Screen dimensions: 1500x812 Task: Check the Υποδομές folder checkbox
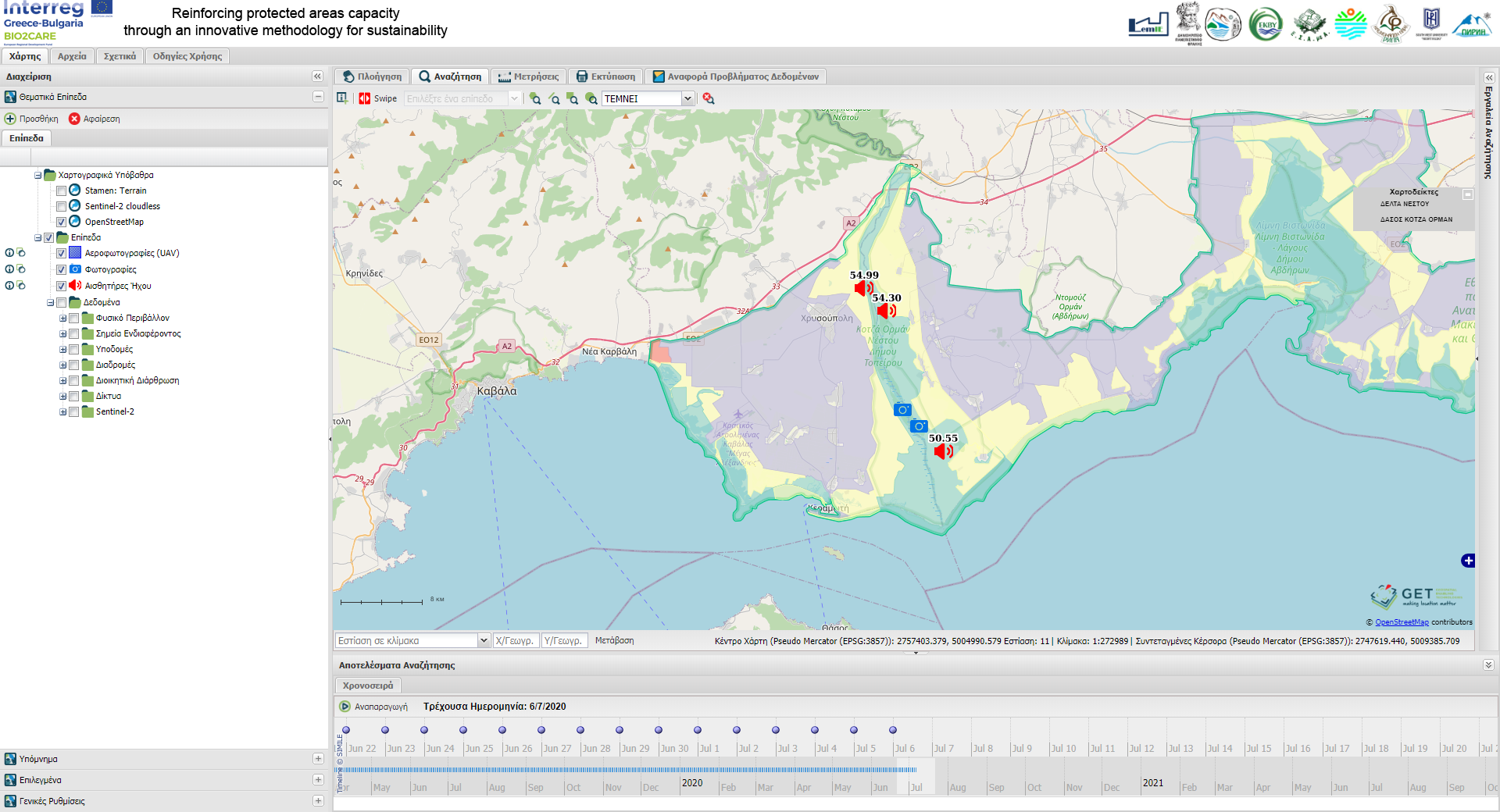tap(73, 349)
